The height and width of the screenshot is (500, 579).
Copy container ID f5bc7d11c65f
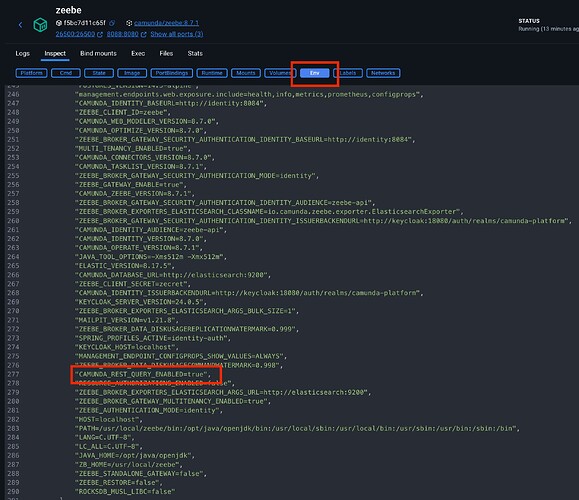tap(112, 23)
